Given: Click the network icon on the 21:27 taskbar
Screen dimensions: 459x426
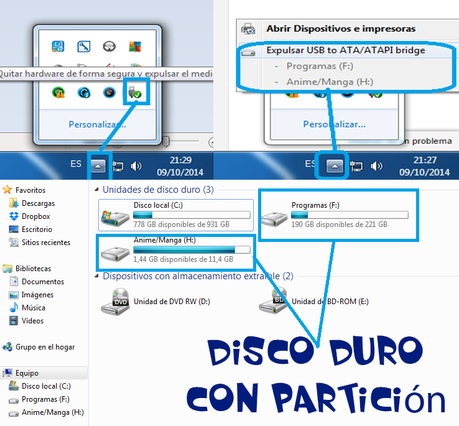Looking at the screenshot, I should click(356, 166).
